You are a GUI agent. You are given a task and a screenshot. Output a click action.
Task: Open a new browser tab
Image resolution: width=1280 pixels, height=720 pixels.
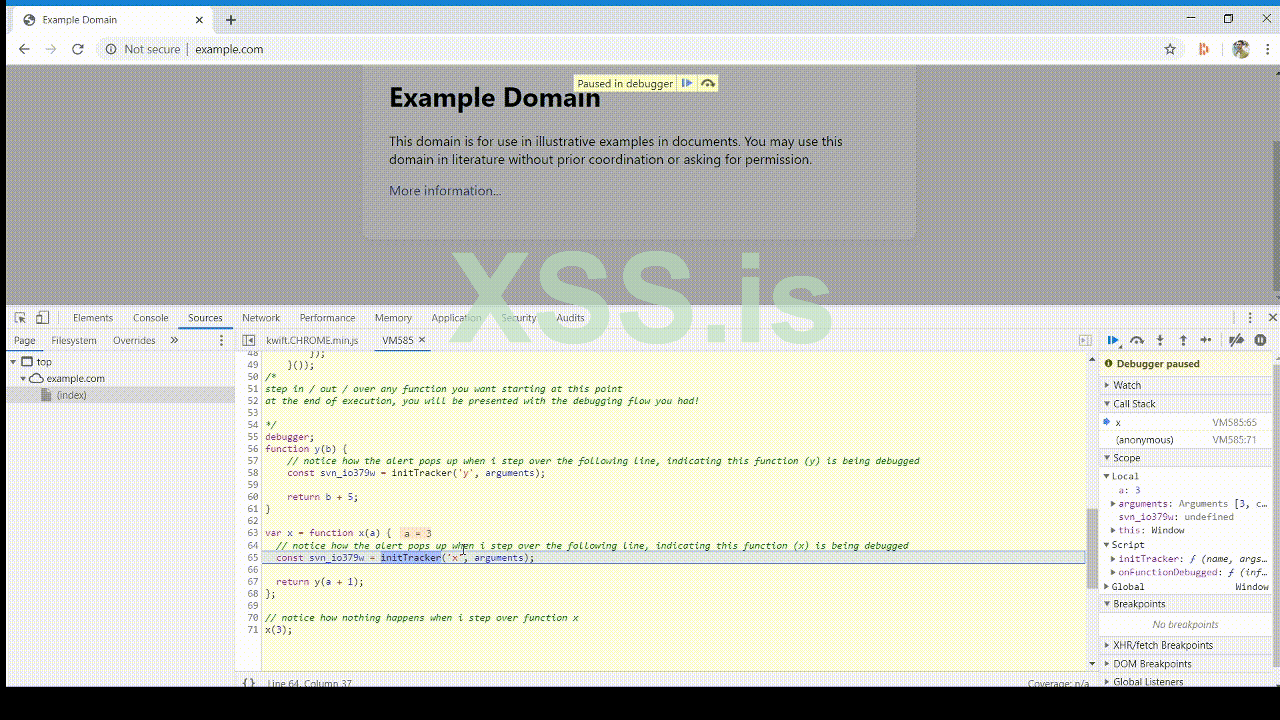click(231, 20)
